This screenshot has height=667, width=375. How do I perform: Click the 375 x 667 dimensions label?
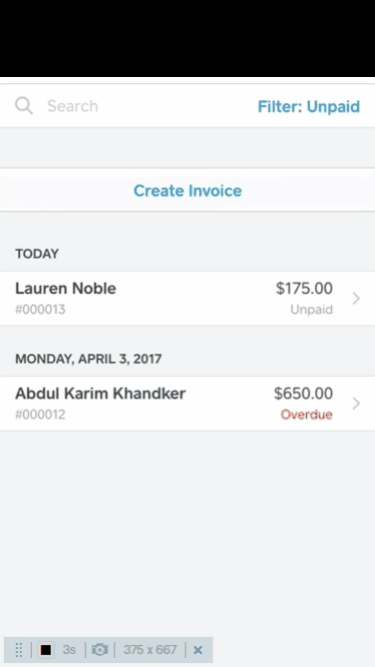(x=150, y=650)
